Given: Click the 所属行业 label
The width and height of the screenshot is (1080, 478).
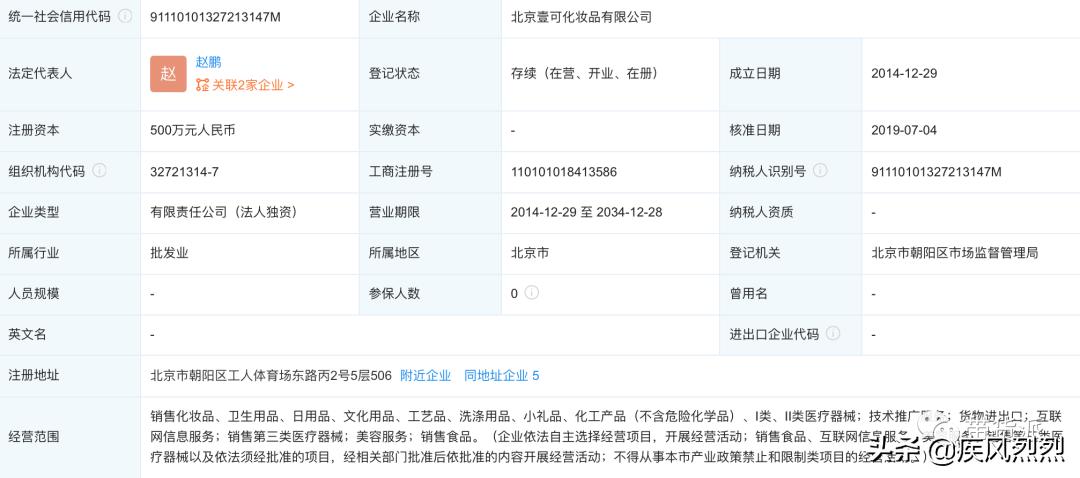Looking at the screenshot, I should click(x=34, y=253).
